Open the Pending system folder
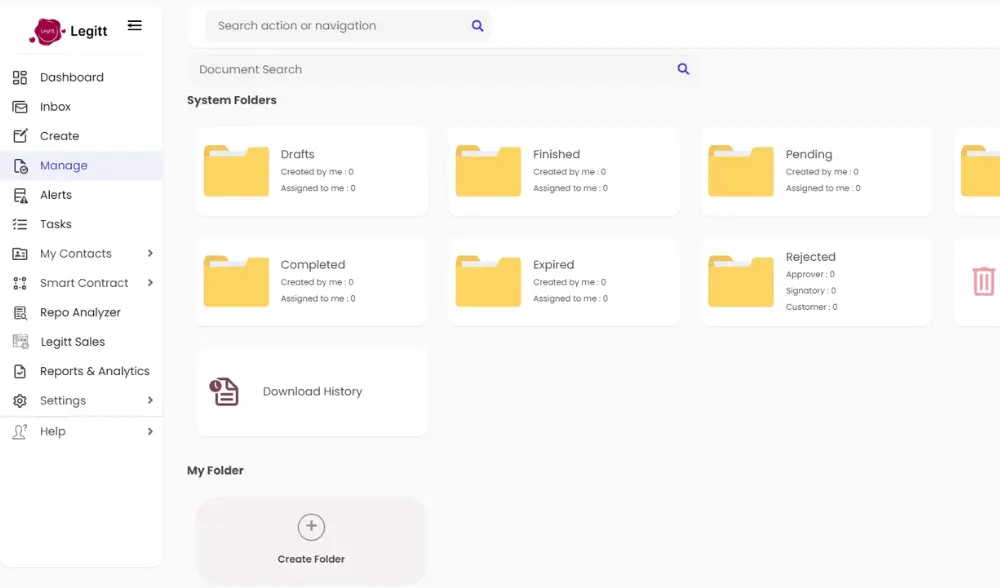This screenshot has width=1000, height=588. click(x=816, y=170)
